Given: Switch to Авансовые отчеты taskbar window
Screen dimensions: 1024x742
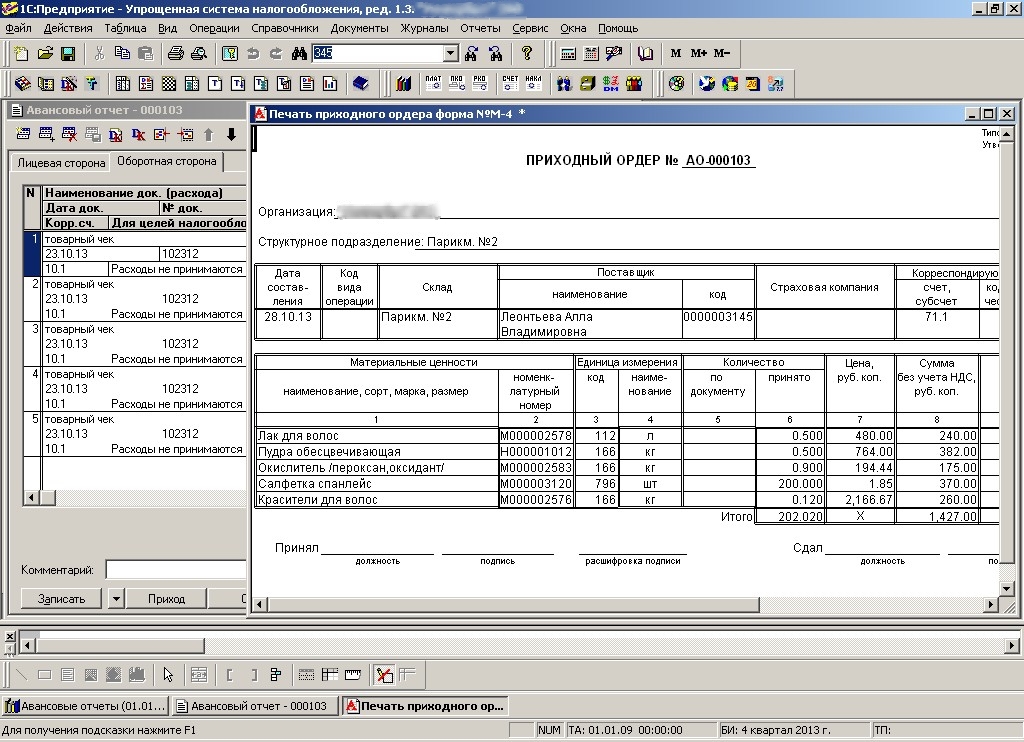Looking at the screenshot, I should (x=85, y=706).
